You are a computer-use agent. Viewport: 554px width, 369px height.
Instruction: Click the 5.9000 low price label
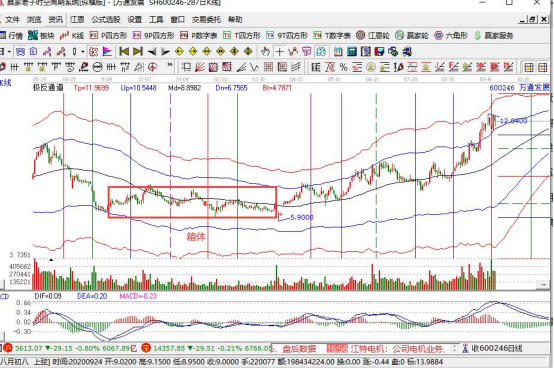[302, 217]
